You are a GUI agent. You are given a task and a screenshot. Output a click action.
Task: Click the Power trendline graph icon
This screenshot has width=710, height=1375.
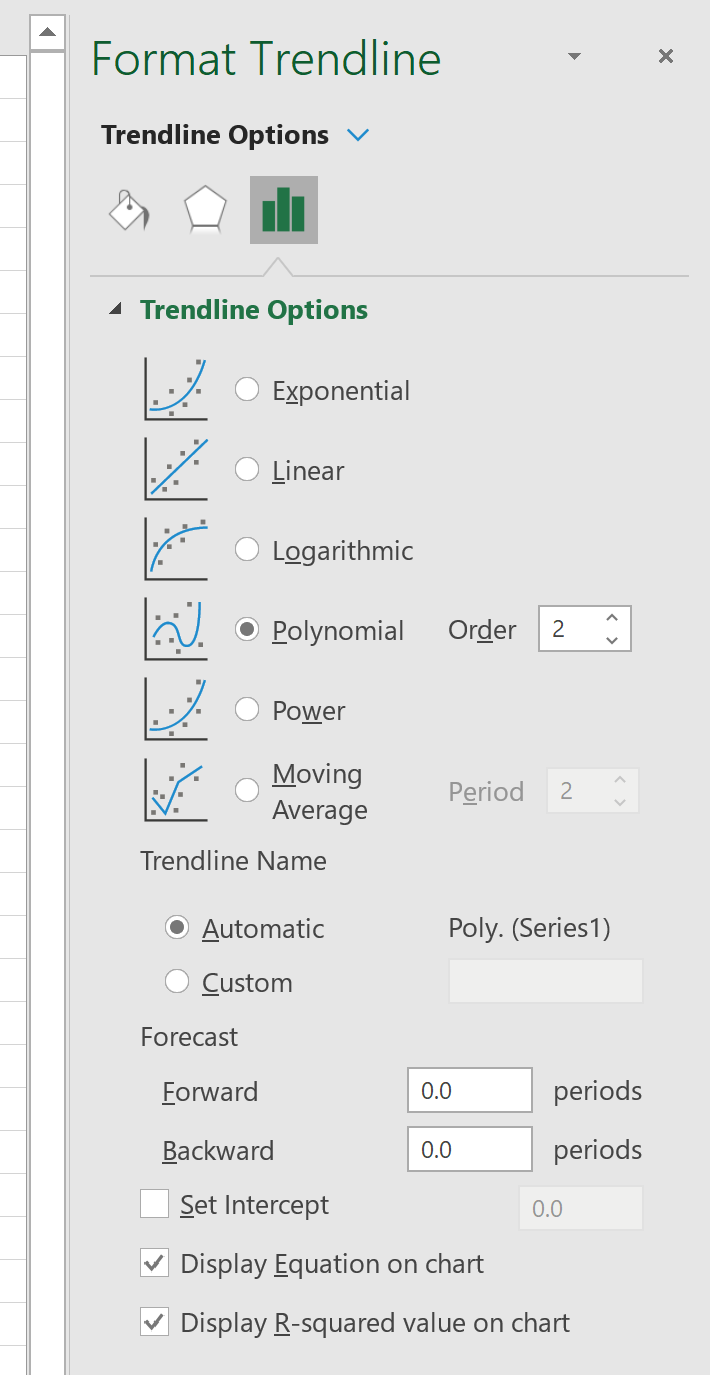tap(176, 710)
